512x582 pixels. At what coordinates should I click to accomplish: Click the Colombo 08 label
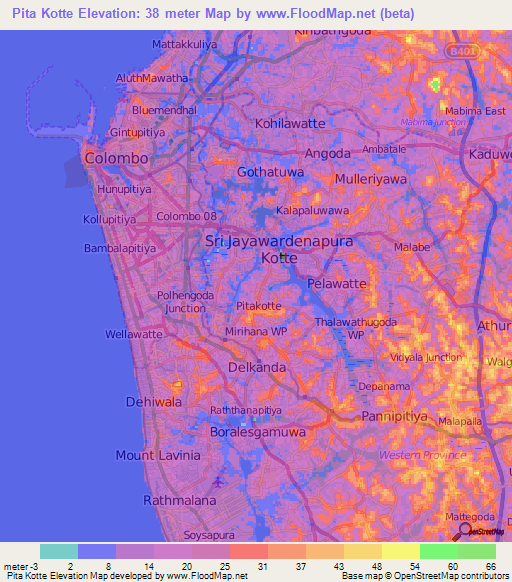coord(186,216)
